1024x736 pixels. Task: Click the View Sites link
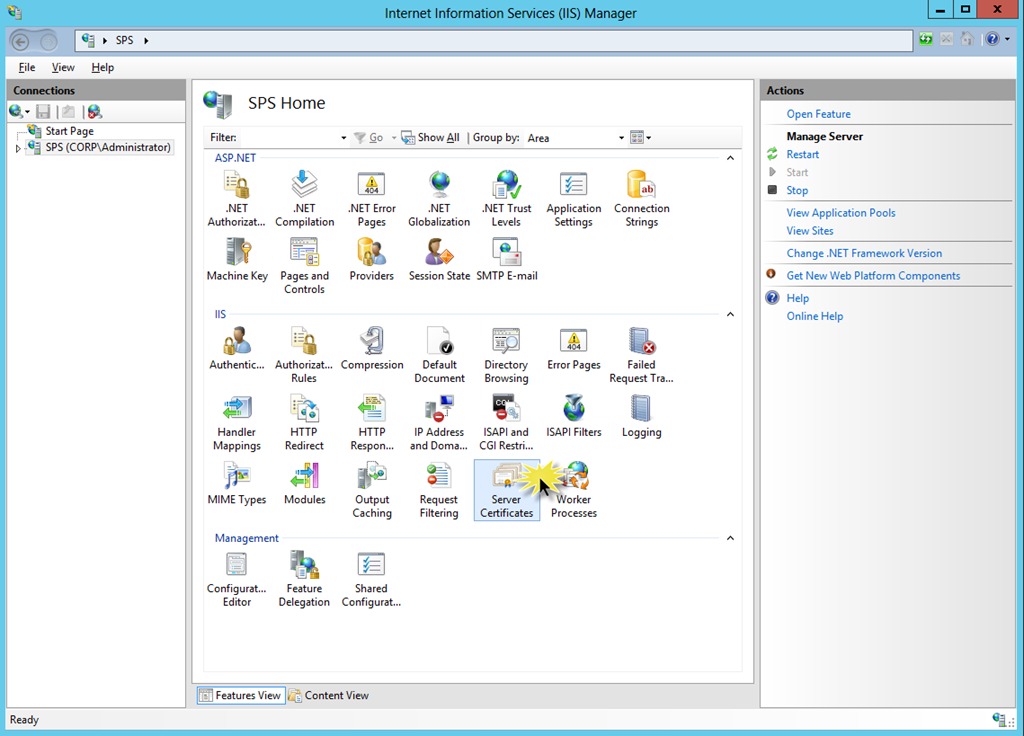810,231
